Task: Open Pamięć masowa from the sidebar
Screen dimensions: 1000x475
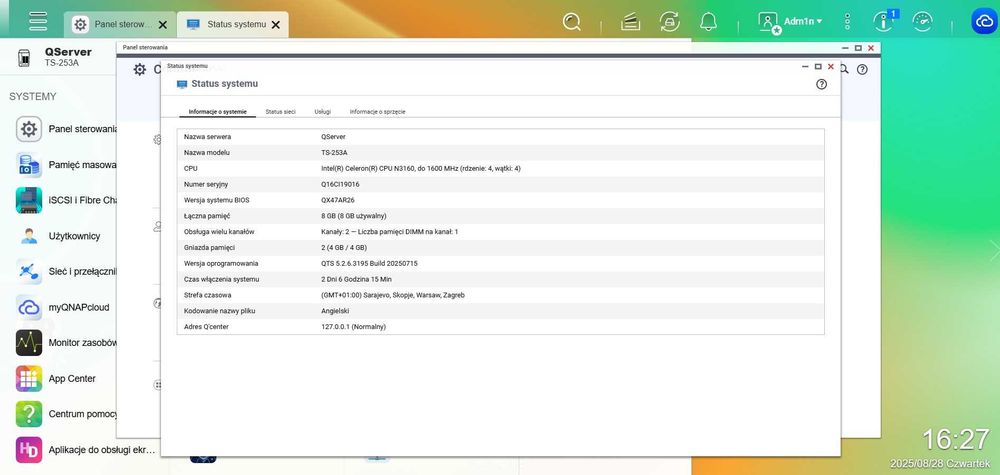Action: (x=66, y=165)
